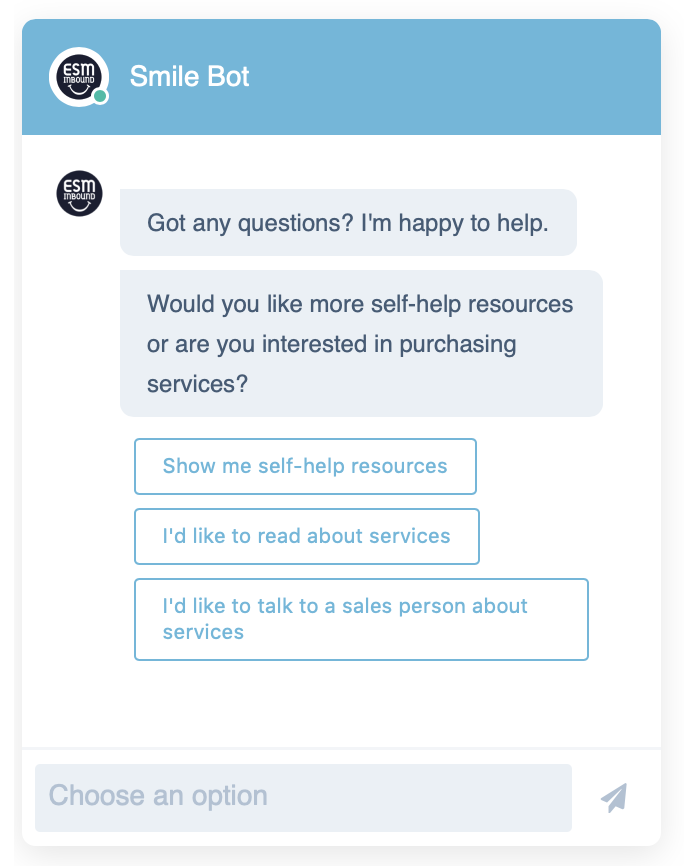Click the ESM Inbound logo in header

point(79,77)
